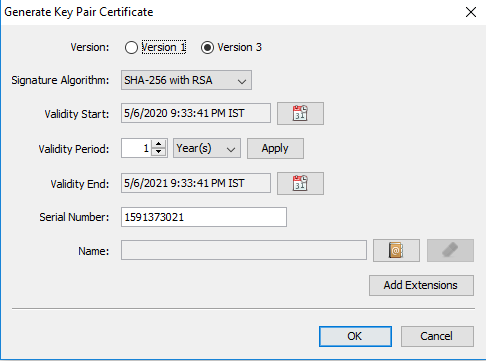Focus the validity period number field
Screen dimensions: 486x361
(x=136, y=148)
